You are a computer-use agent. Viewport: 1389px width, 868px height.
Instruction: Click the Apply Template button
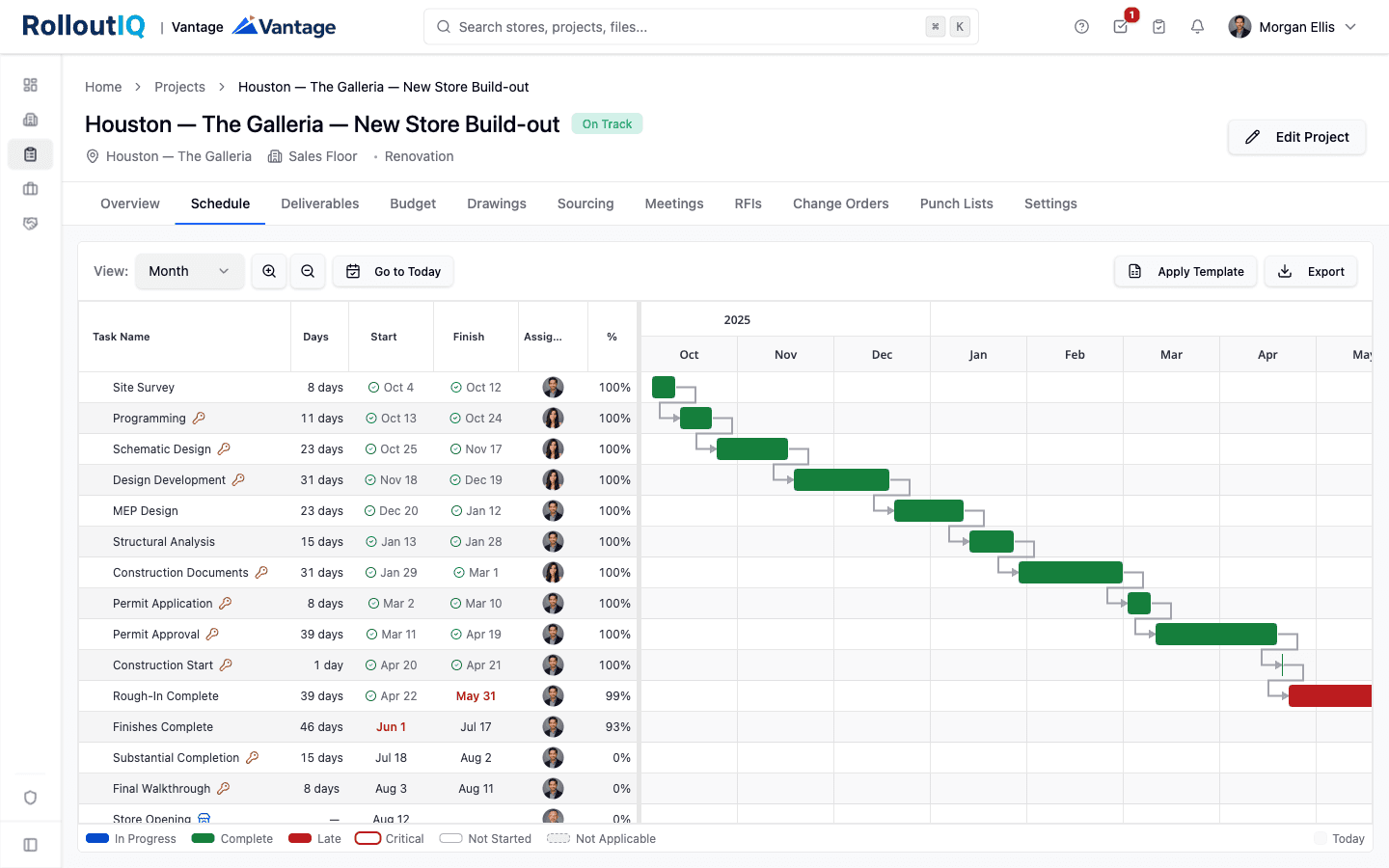click(1185, 272)
